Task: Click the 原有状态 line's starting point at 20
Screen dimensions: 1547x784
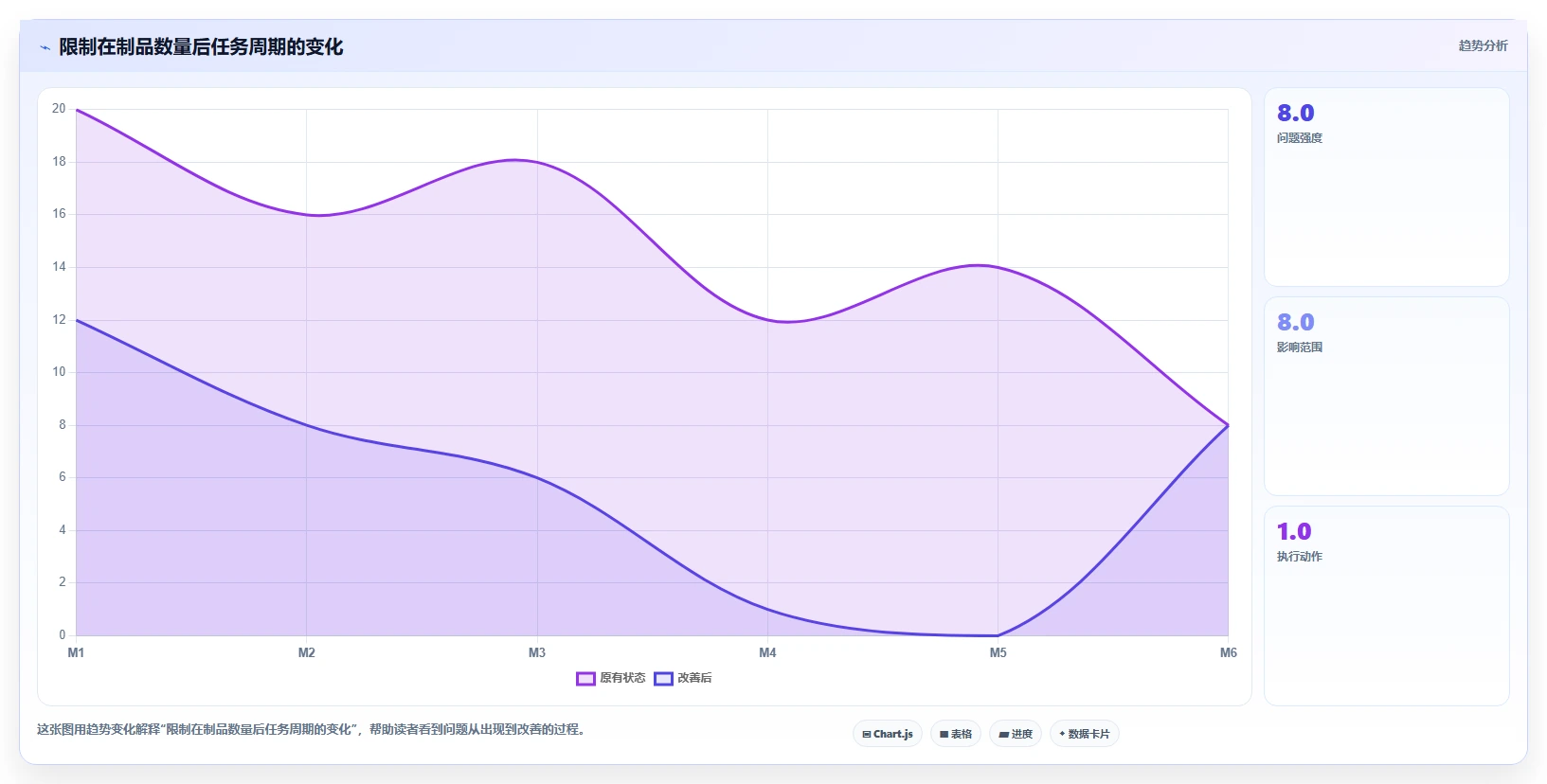Action: pyautogui.click(x=77, y=110)
